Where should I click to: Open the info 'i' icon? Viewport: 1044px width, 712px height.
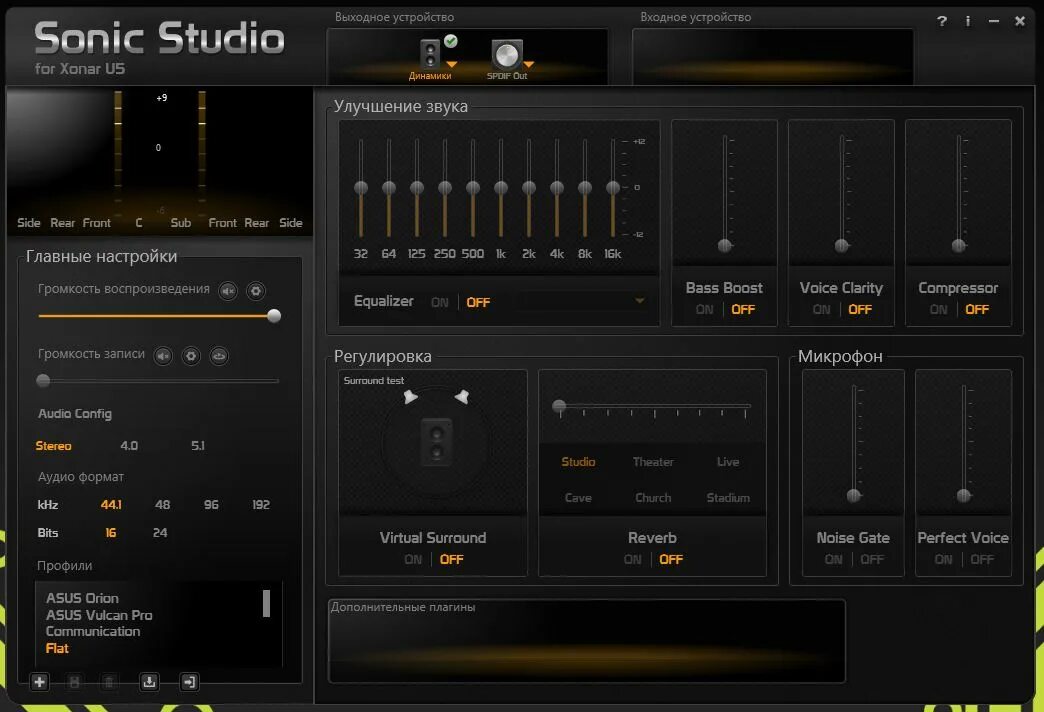(967, 21)
